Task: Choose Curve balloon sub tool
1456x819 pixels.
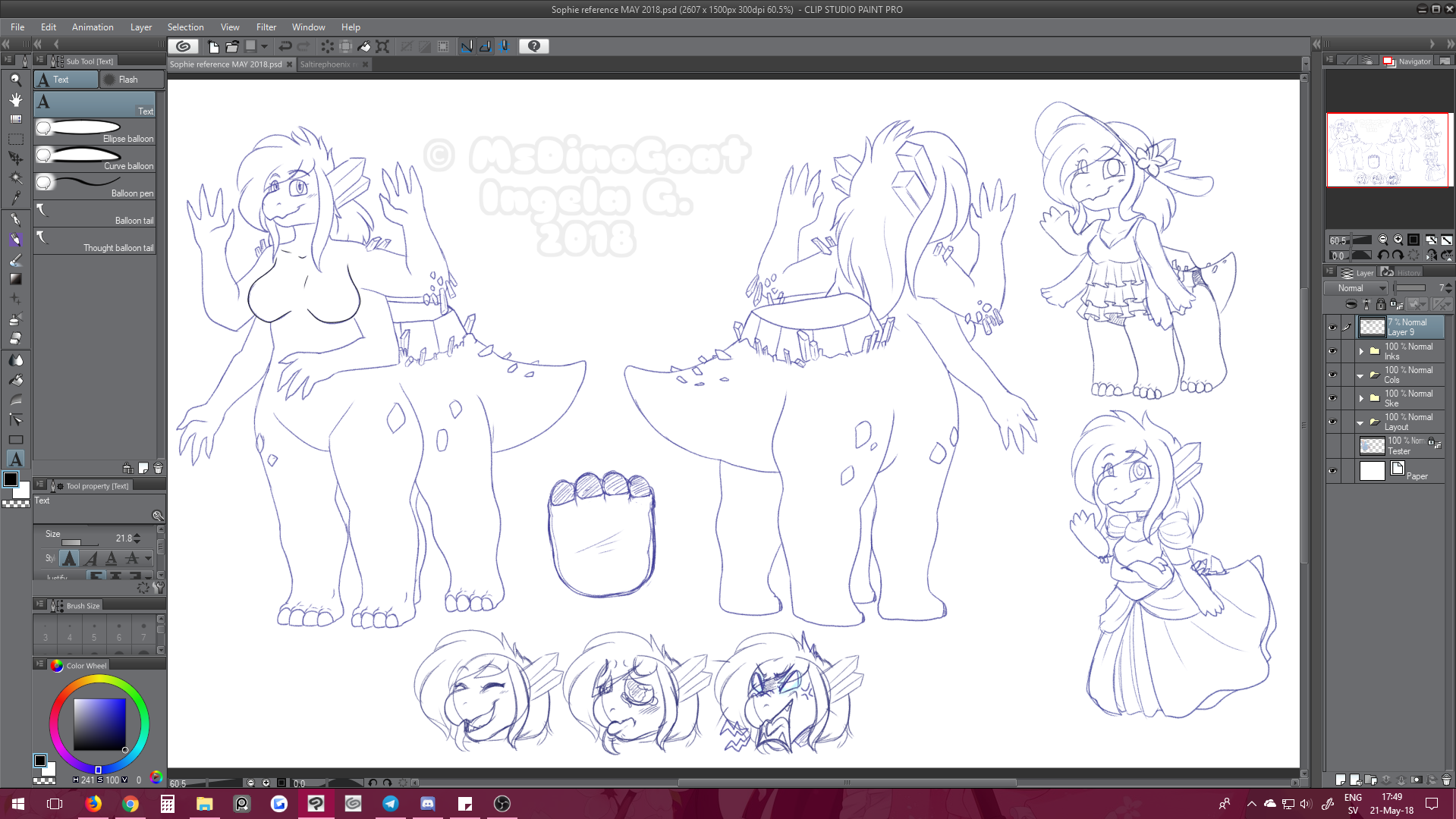Action: [95, 159]
